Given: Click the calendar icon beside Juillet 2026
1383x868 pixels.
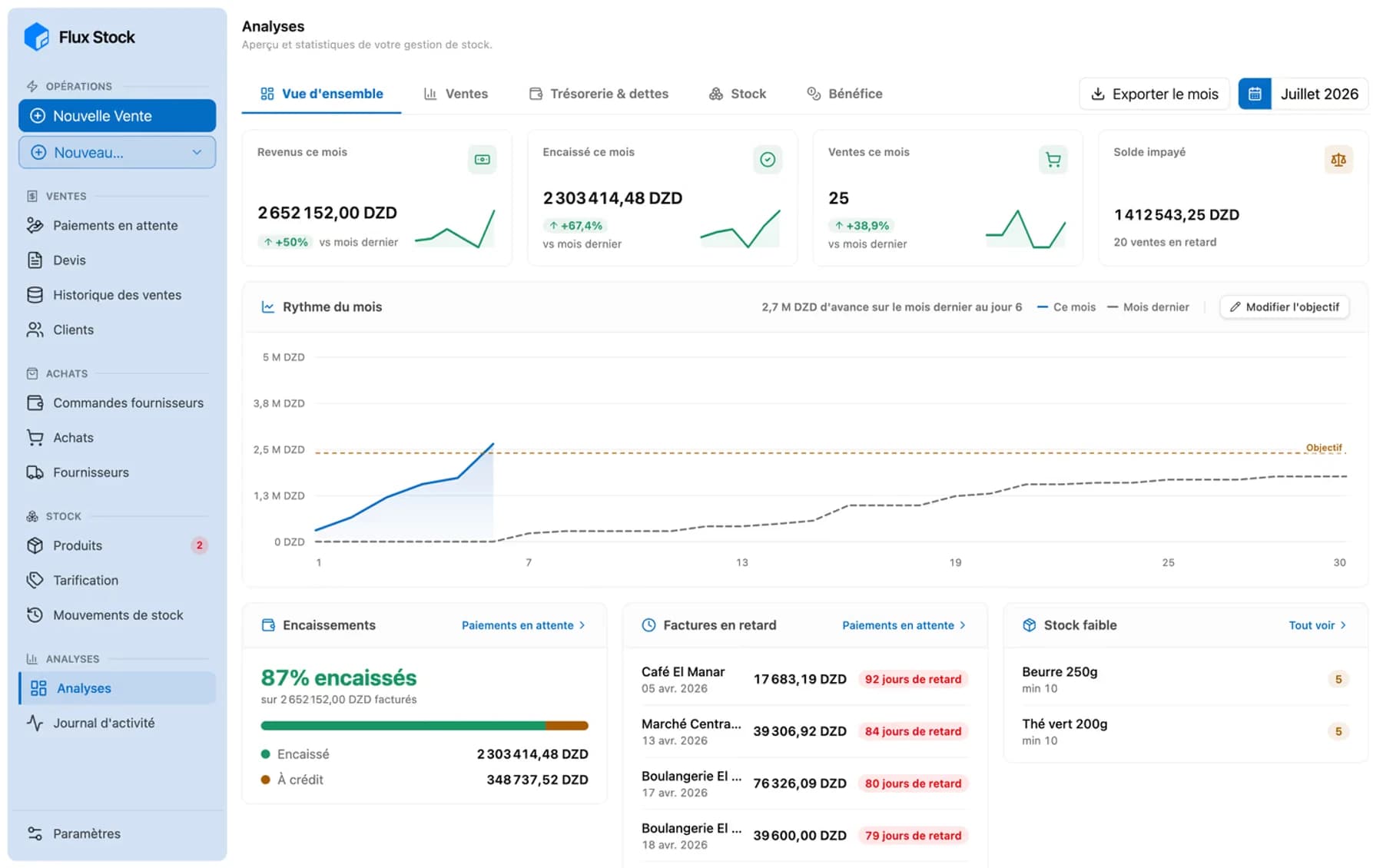Looking at the screenshot, I should [x=1254, y=94].
